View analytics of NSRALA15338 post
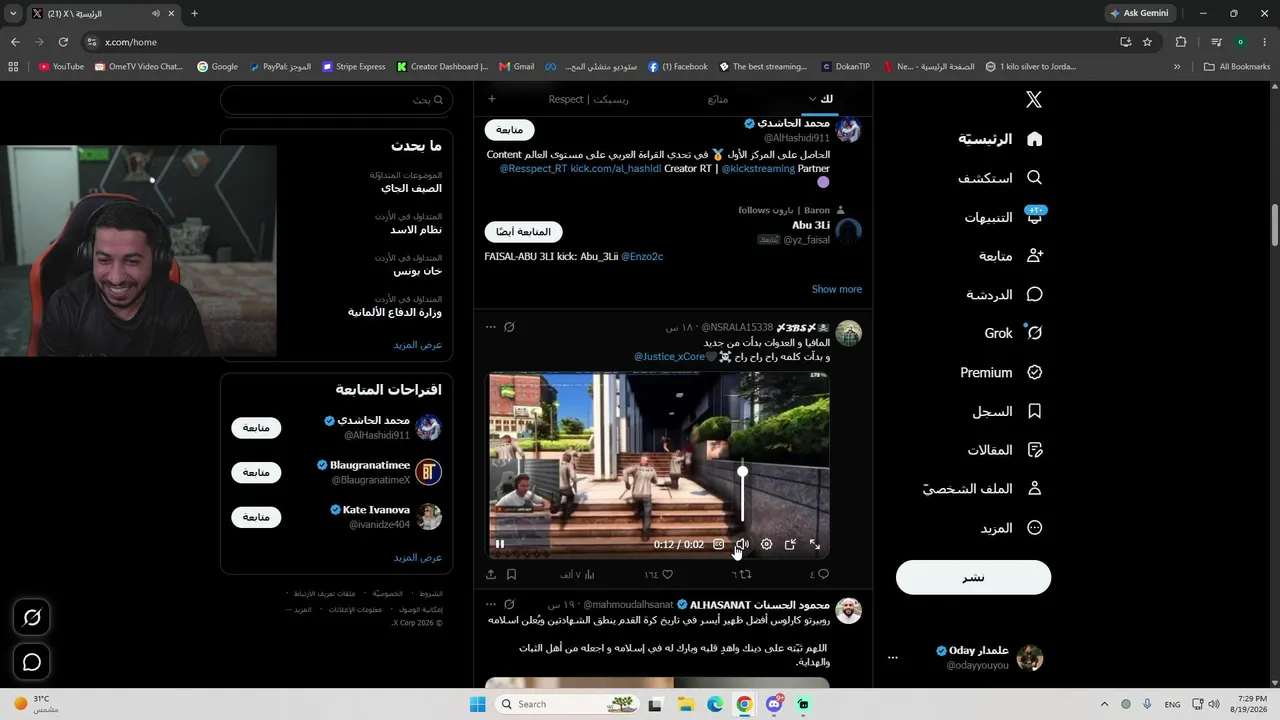This screenshot has height=720, width=1280. (578, 574)
